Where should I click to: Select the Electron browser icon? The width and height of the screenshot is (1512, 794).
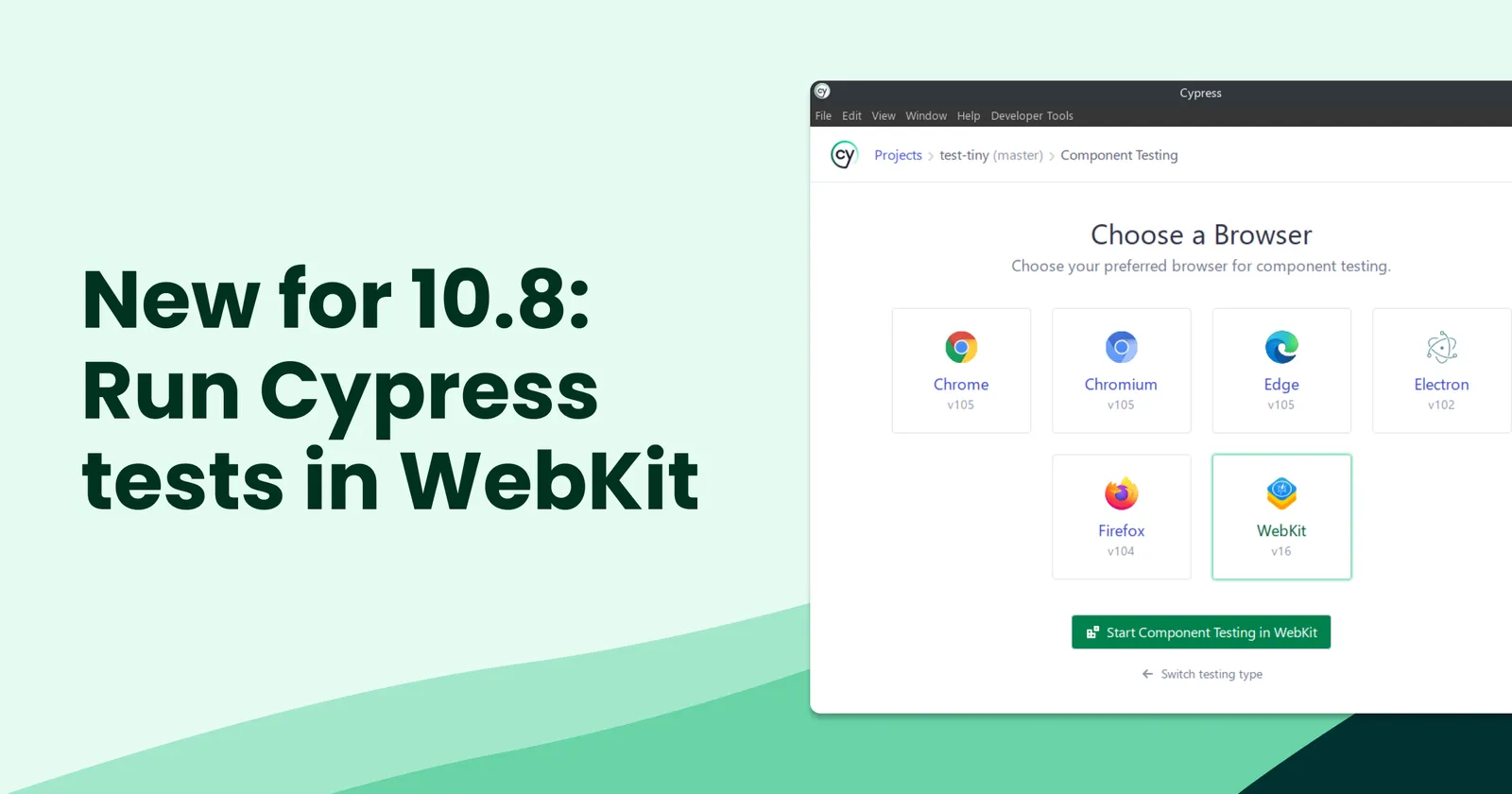pos(1441,348)
